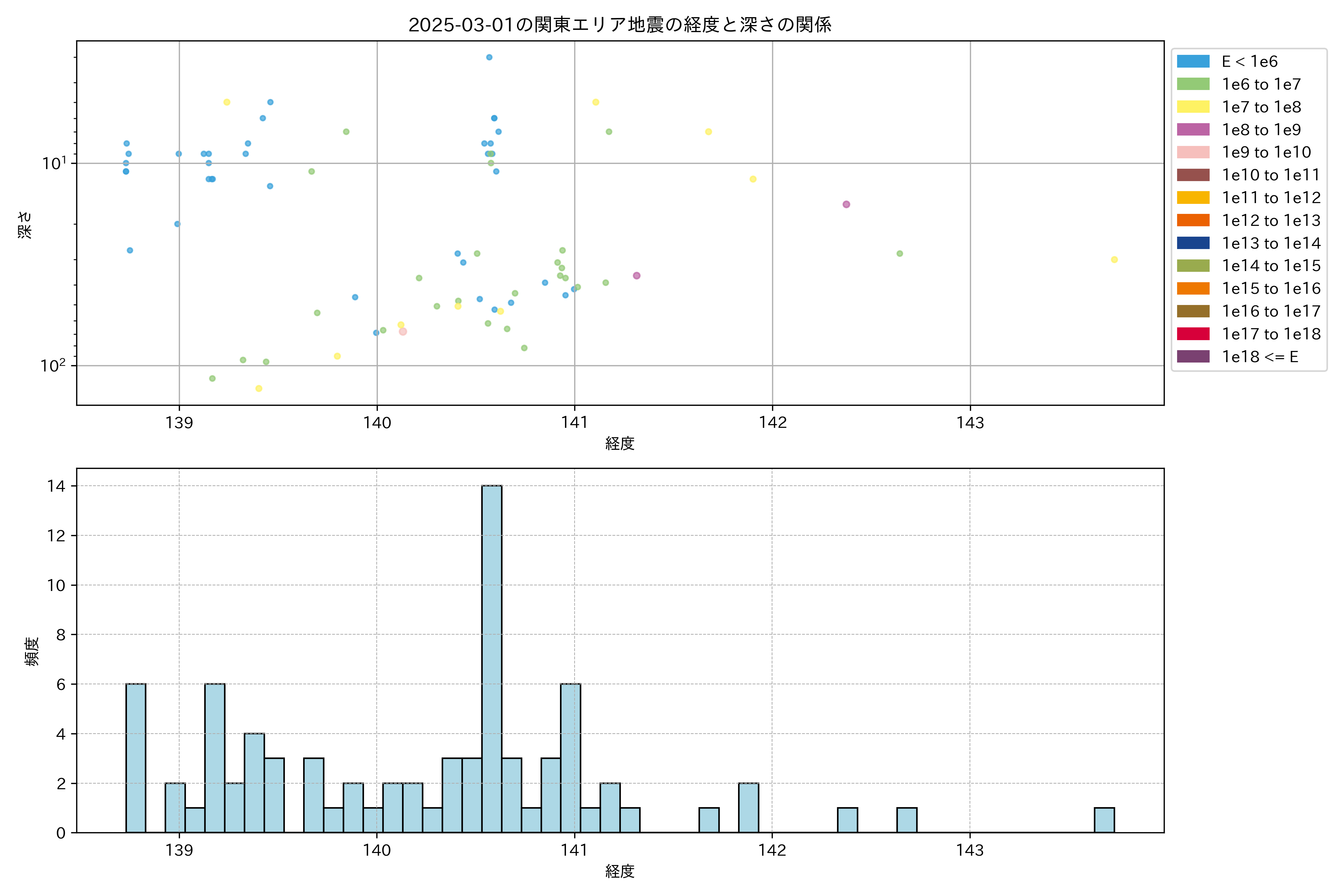This screenshot has height=896, width=1344.
Task: Click the leftmost histogram bar with frequency 6
Action: point(136,757)
